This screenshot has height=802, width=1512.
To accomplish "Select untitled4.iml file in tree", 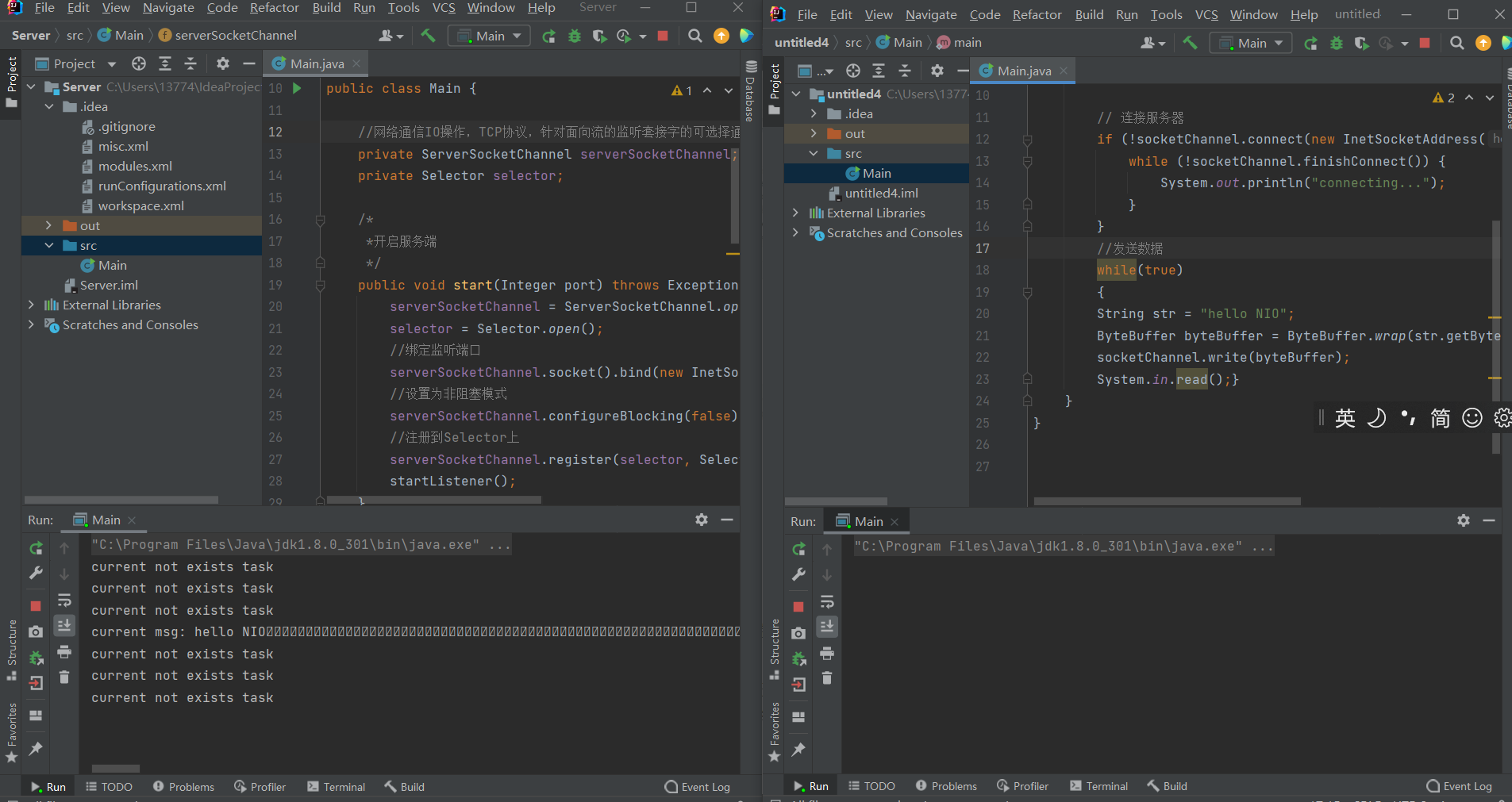I will [x=881, y=193].
